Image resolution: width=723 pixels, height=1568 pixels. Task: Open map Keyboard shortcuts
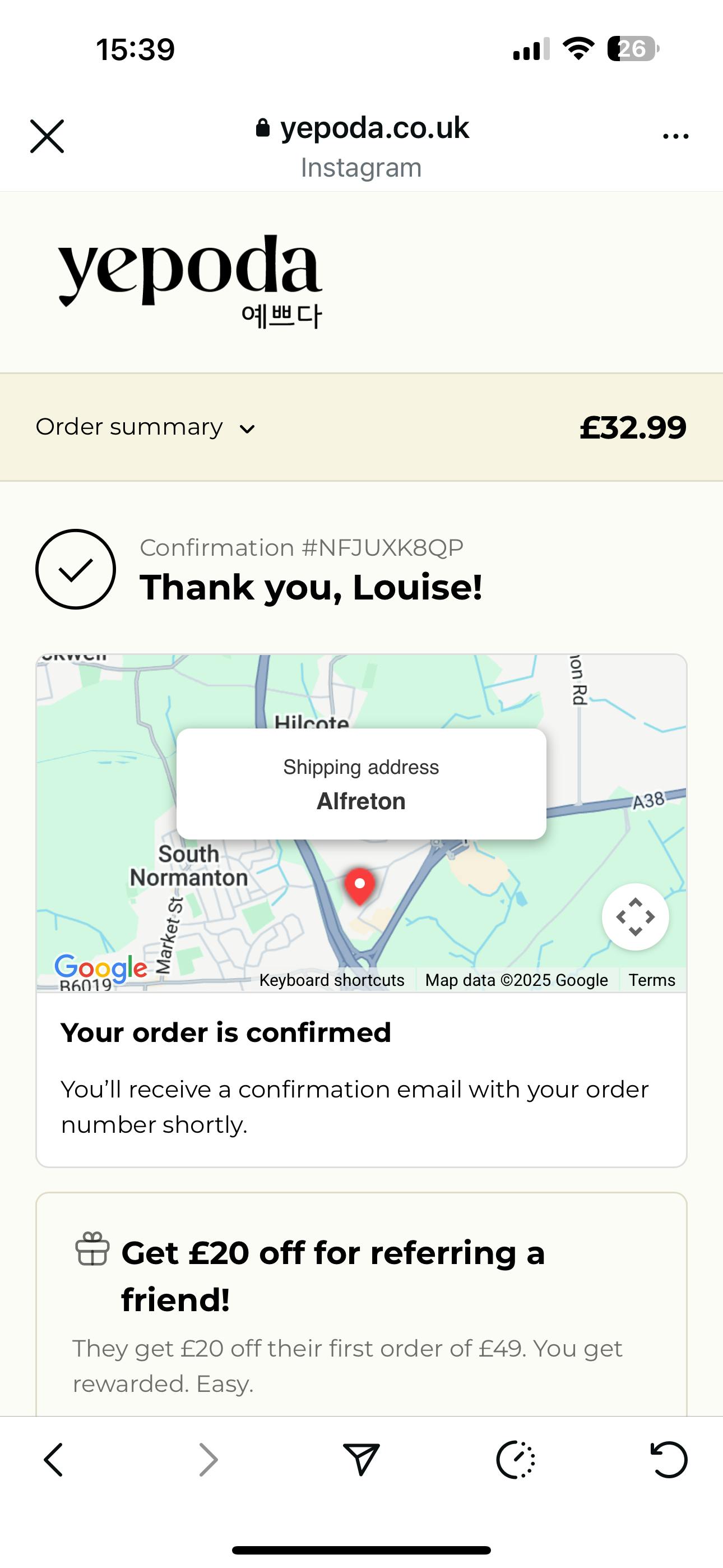332,980
